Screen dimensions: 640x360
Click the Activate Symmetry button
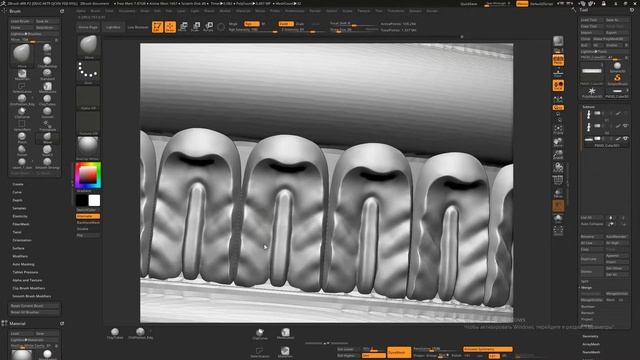pos(487,349)
